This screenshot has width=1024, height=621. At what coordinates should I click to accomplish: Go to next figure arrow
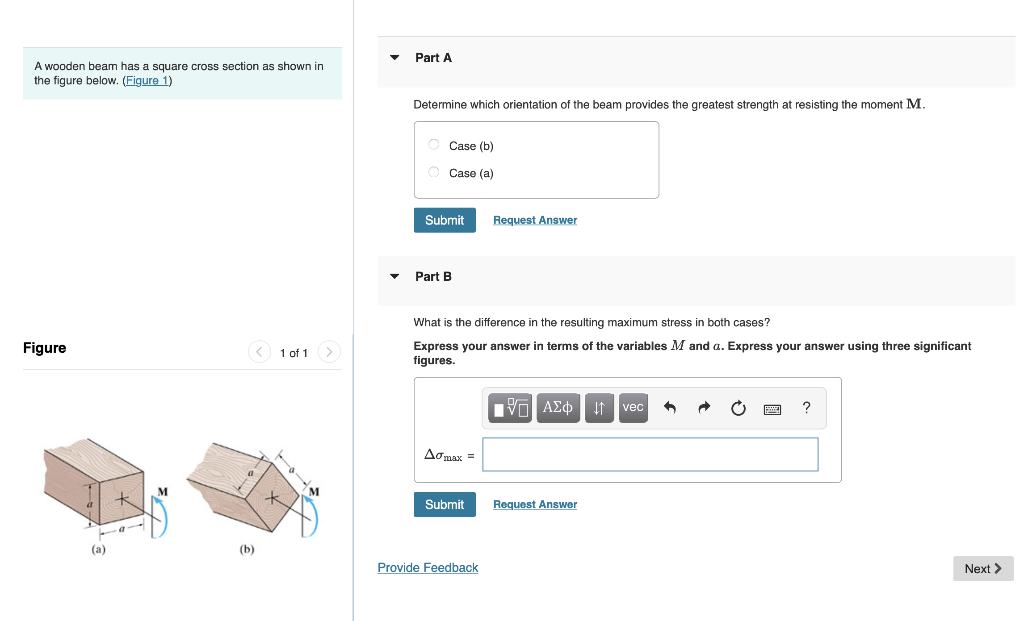pyautogui.click(x=331, y=352)
